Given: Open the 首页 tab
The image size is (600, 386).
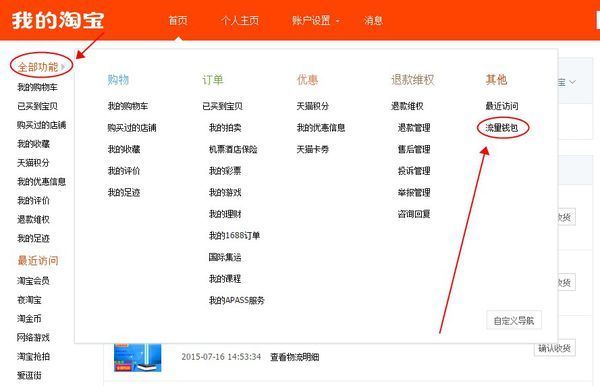Looking at the screenshot, I should point(178,20).
